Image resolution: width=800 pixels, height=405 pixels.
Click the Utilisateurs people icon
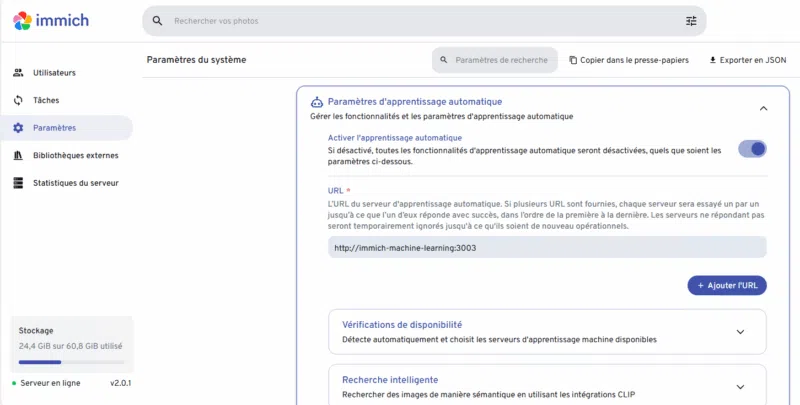click(x=18, y=73)
